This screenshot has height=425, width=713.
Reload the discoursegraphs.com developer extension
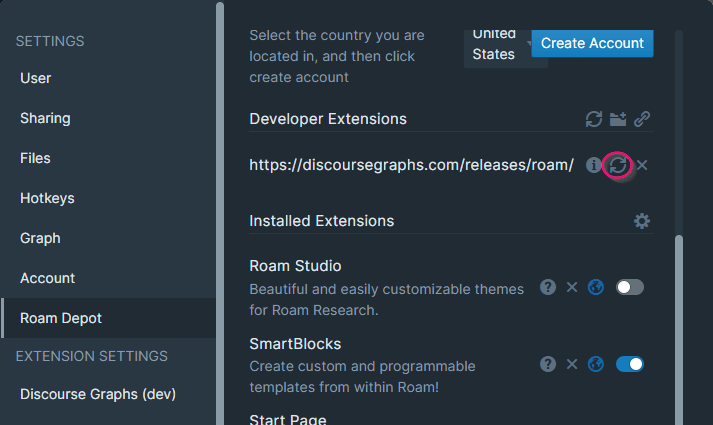click(x=618, y=165)
